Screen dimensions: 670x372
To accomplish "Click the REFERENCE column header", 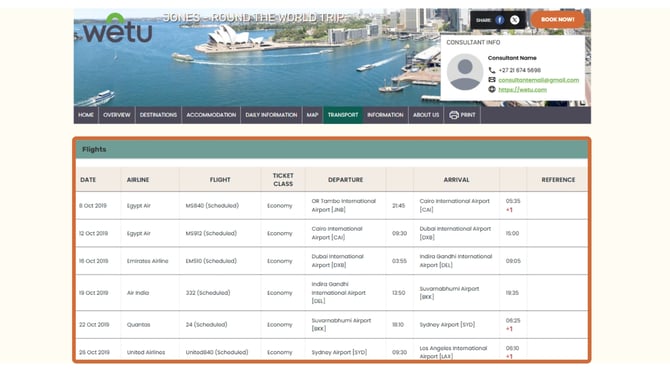I will coord(558,180).
